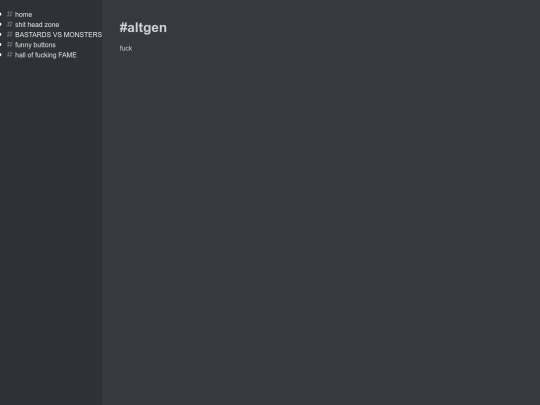Open the BASTARDS VS MONSTERS link
Screen dimensions: 540x405
58,34
